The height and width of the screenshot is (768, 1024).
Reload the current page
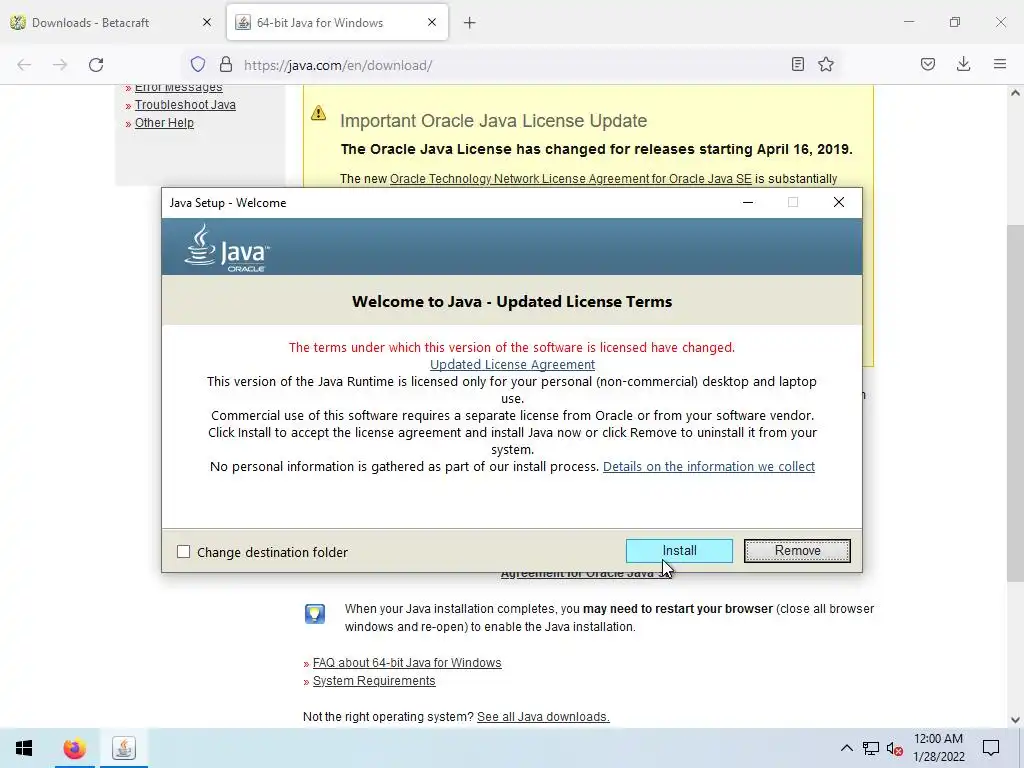[x=96, y=65]
